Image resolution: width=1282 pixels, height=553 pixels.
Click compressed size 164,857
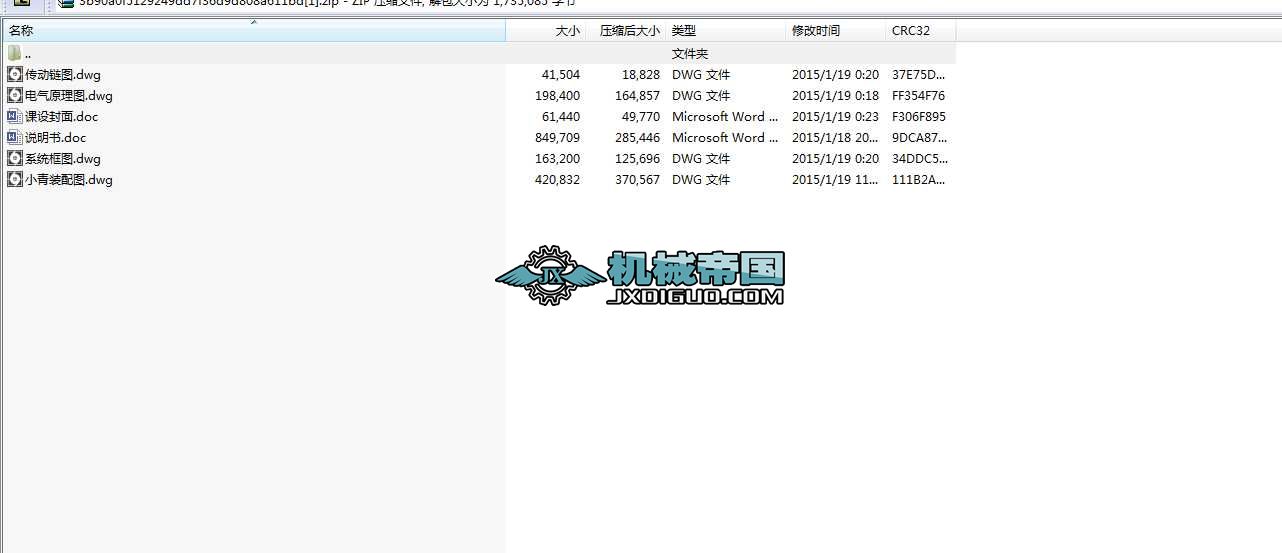click(638, 96)
